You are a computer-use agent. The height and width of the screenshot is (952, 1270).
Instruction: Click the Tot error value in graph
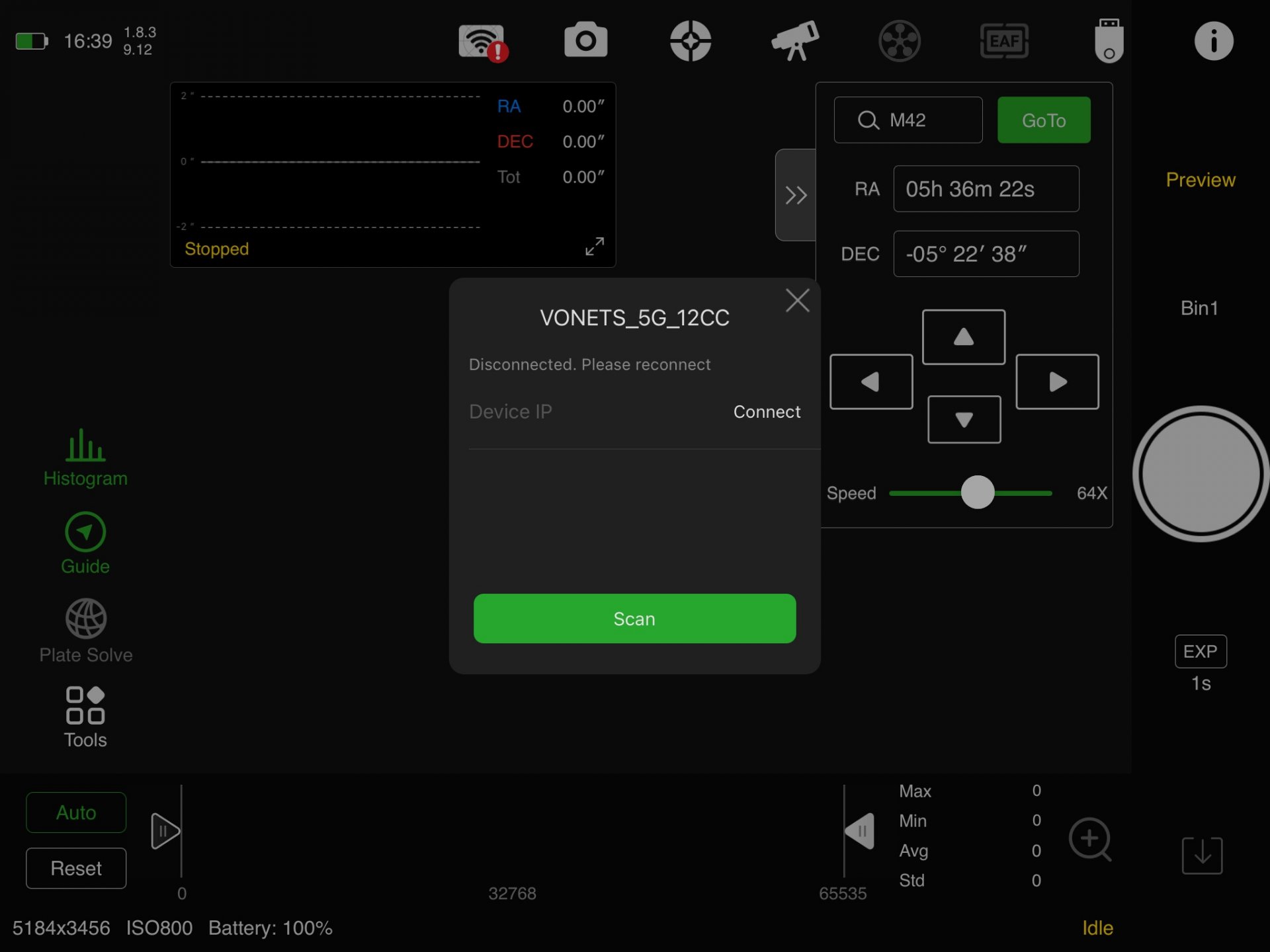click(x=583, y=177)
